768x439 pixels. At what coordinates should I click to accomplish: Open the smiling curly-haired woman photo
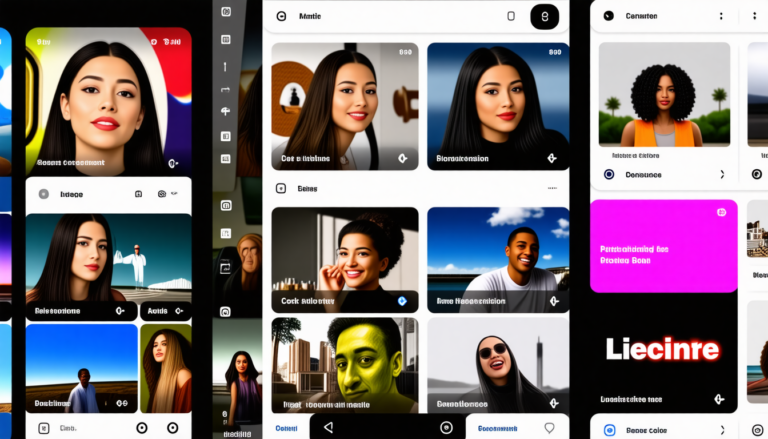[345, 260]
